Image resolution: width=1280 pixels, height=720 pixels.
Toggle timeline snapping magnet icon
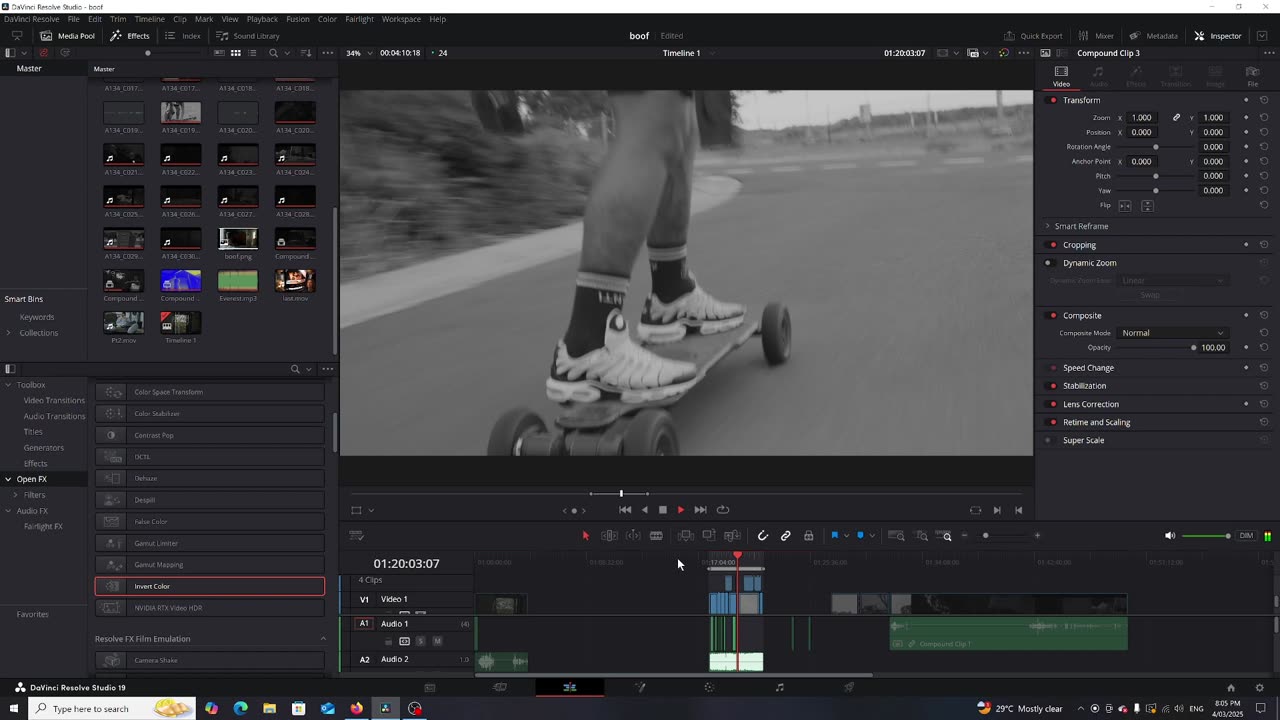point(763,536)
